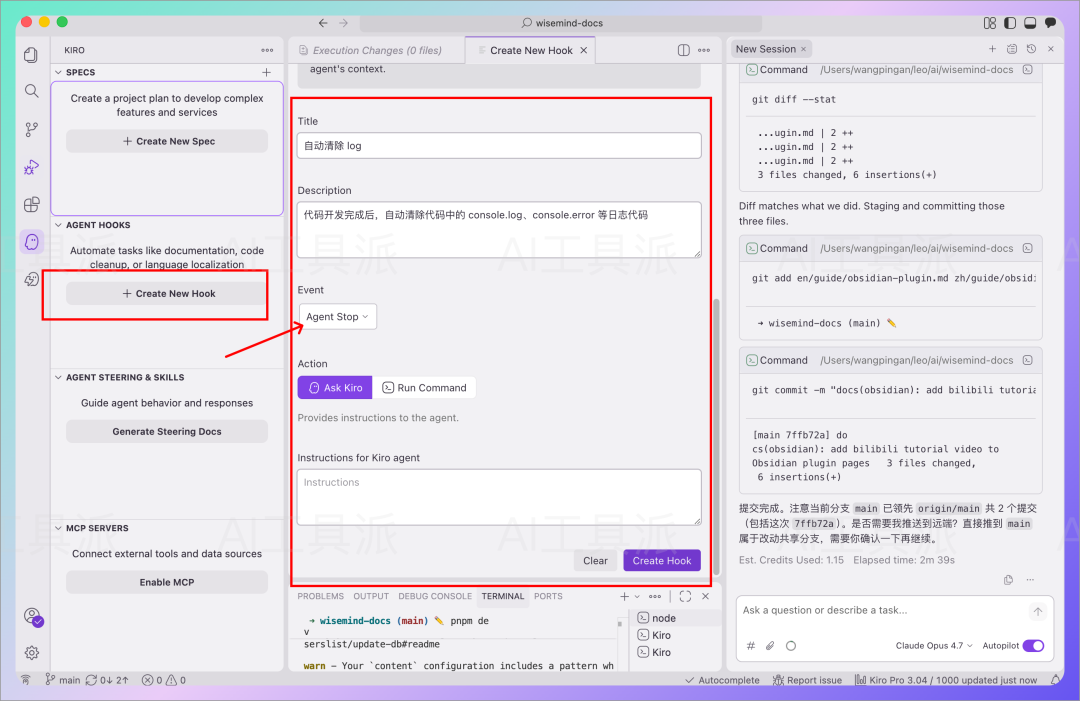Switch to the OUTPUT panel tab
The image size is (1080, 701).
(x=371, y=596)
